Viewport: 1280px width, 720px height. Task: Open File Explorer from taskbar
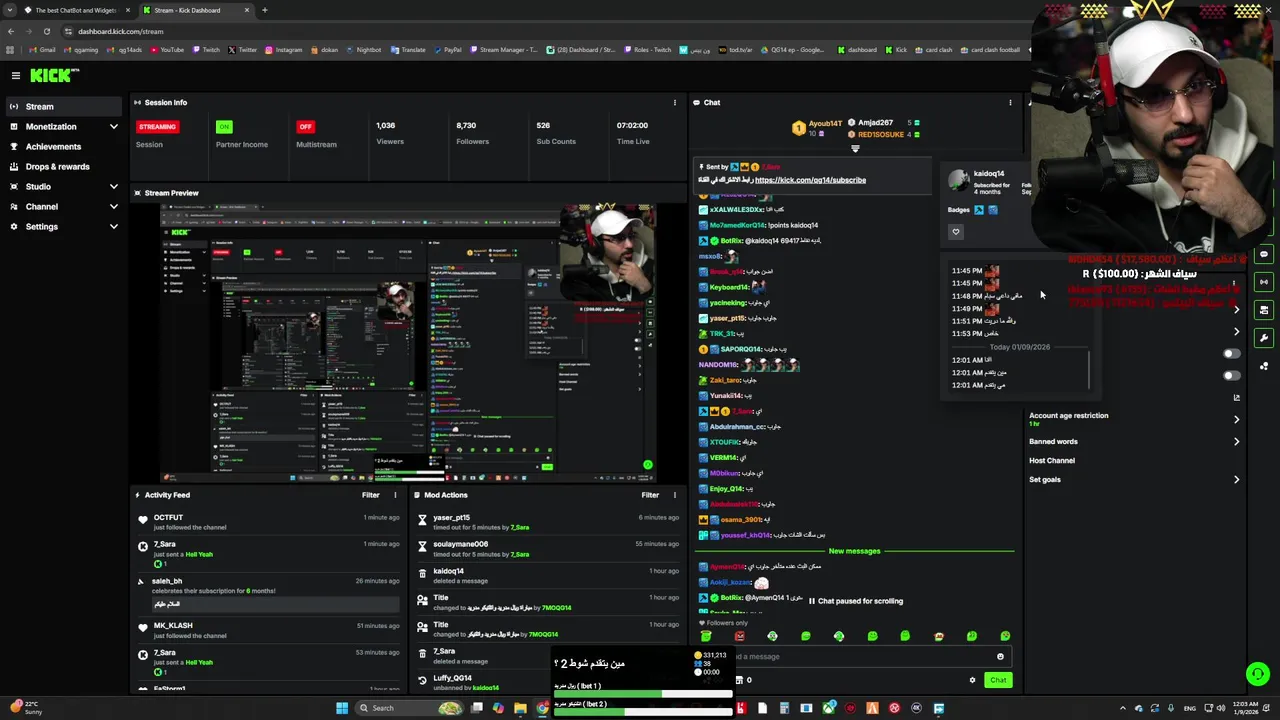(x=520, y=708)
